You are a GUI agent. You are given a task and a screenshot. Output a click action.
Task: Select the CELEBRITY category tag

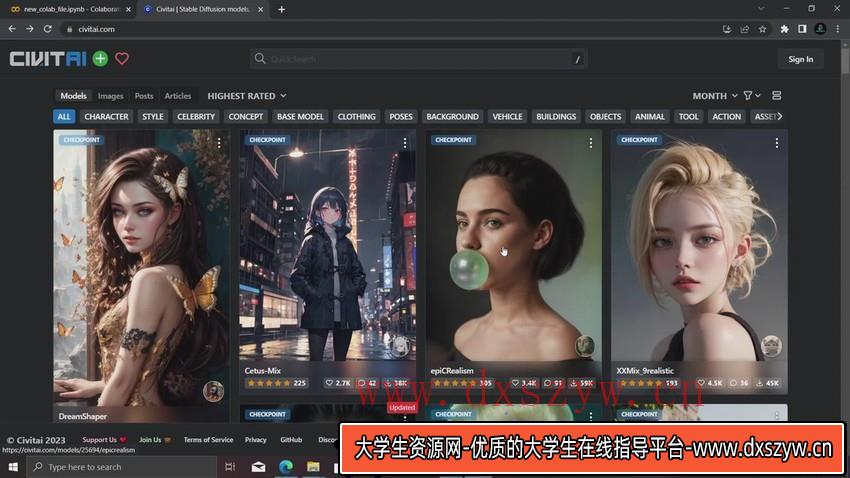click(196, 117)
